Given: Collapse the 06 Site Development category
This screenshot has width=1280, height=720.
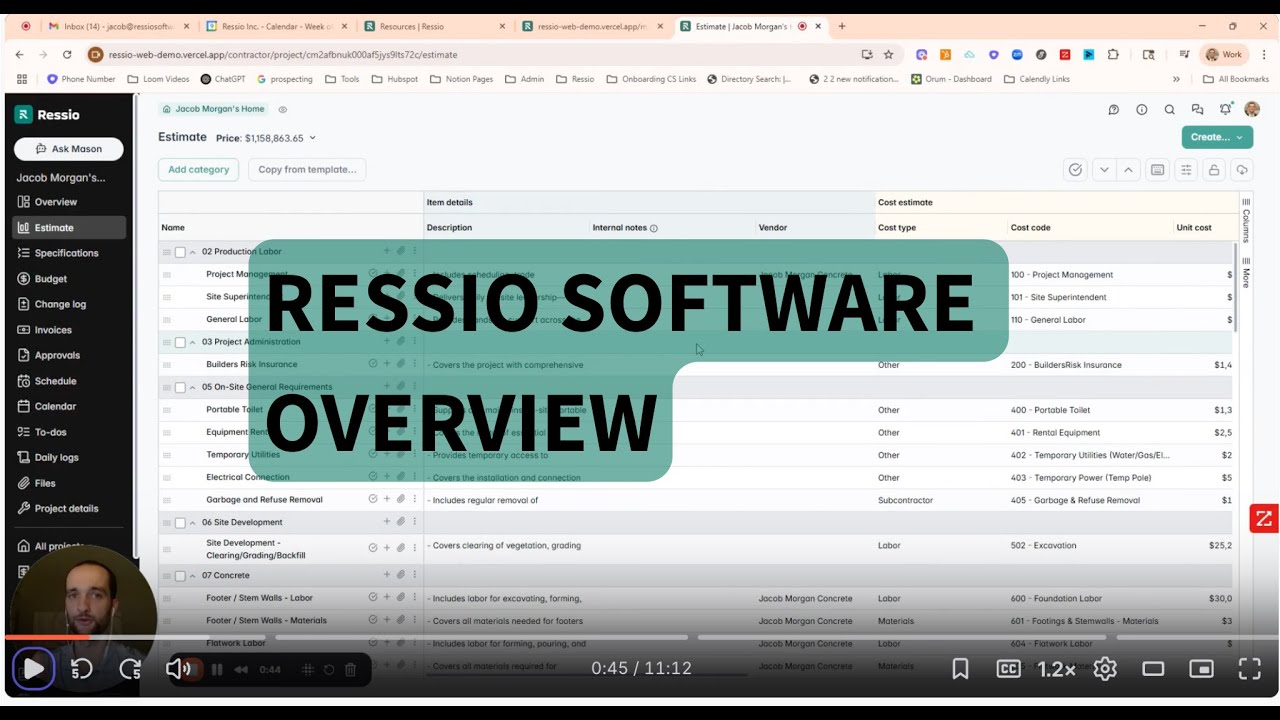Looking at the screenshot, I should pyautogui.click(x=193, y=522).
